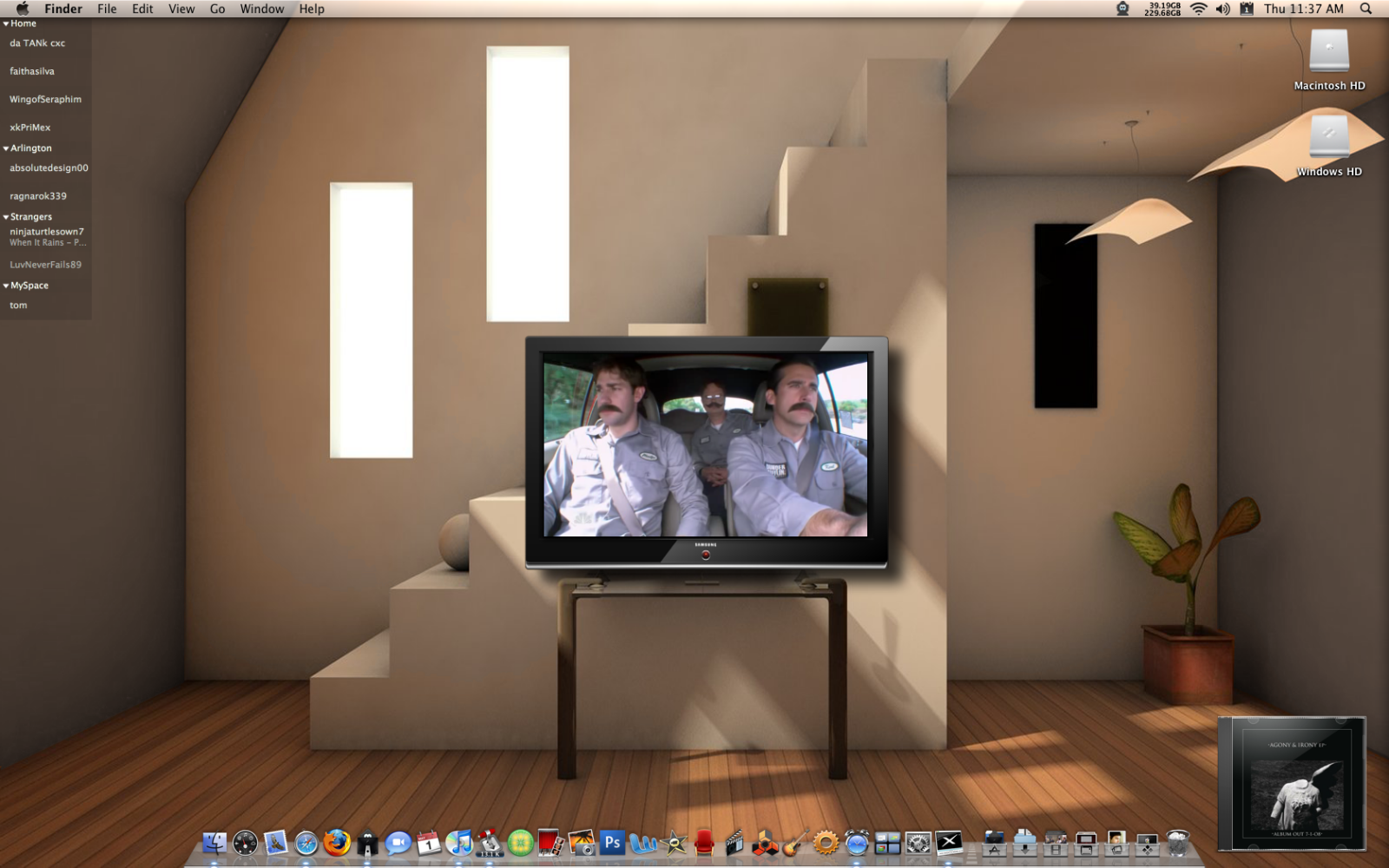Open the View menu

(x=181, y=9)
